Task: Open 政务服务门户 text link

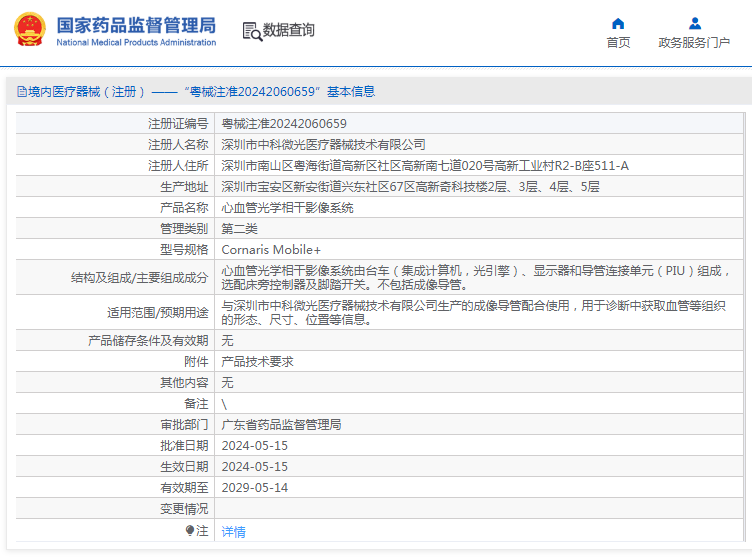Action: [x=694, y=43]
